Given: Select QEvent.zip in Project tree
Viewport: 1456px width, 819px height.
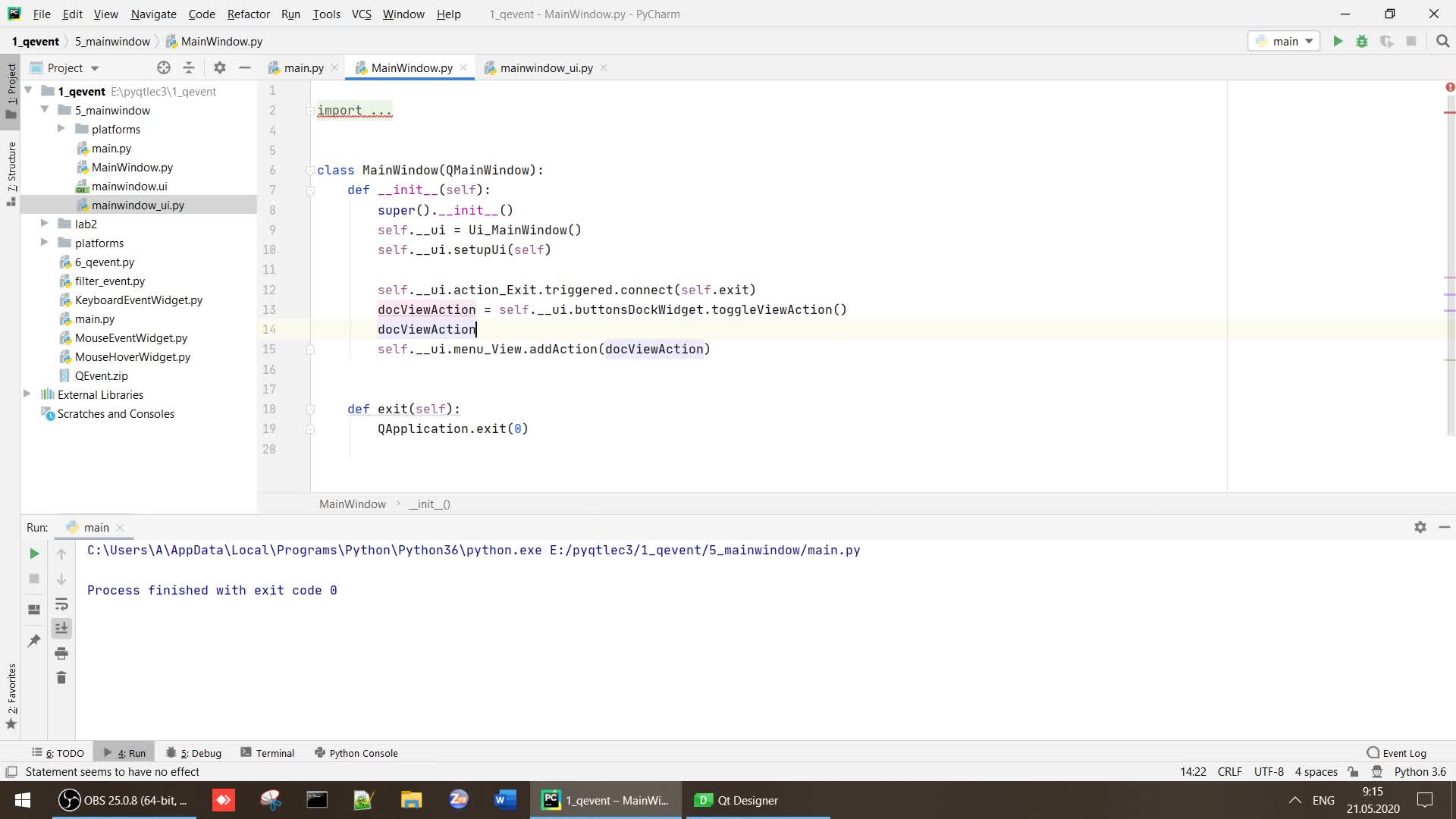Looking at the screenshot, I should tap(101, 375).
